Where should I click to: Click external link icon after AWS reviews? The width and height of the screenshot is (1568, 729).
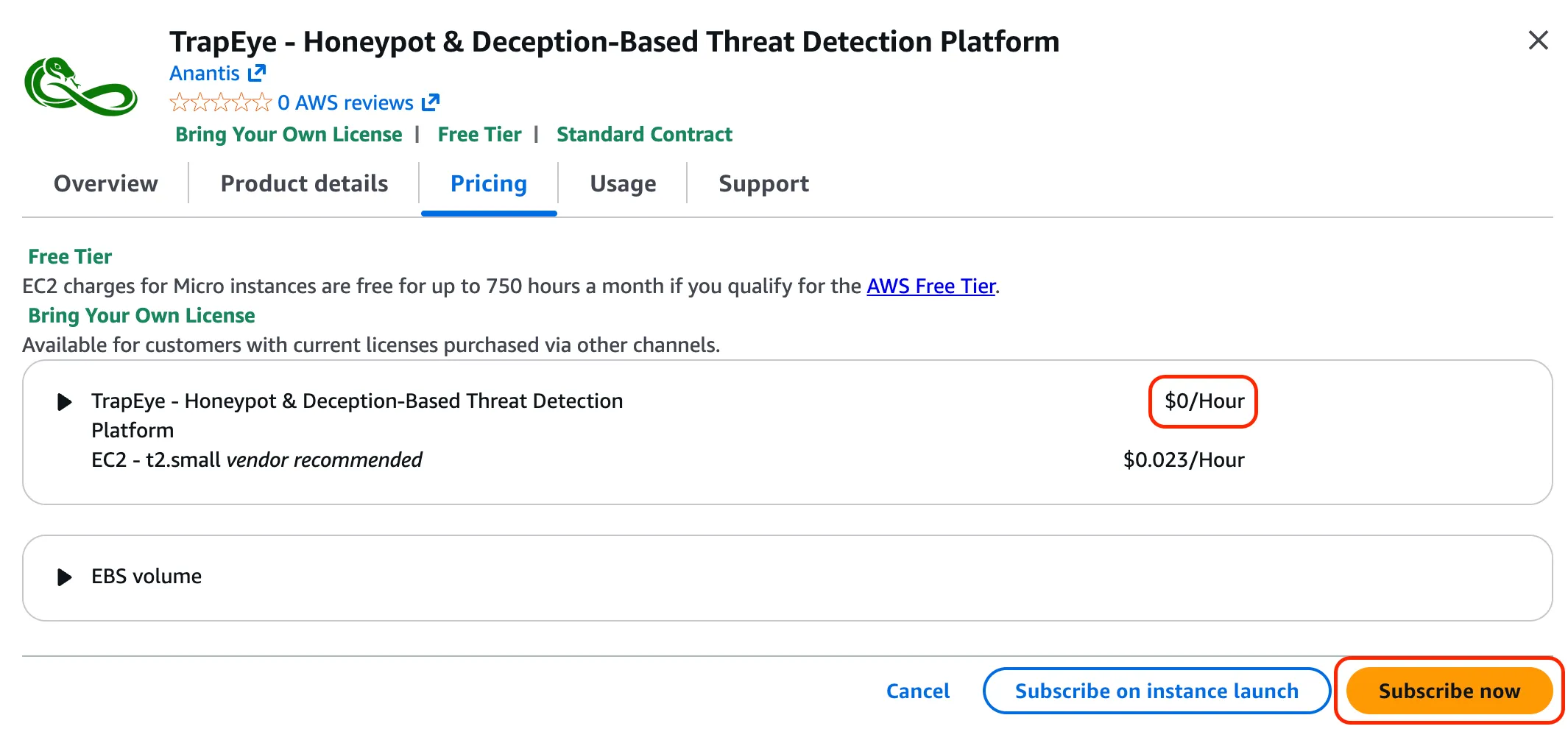[x=431, y=102]
